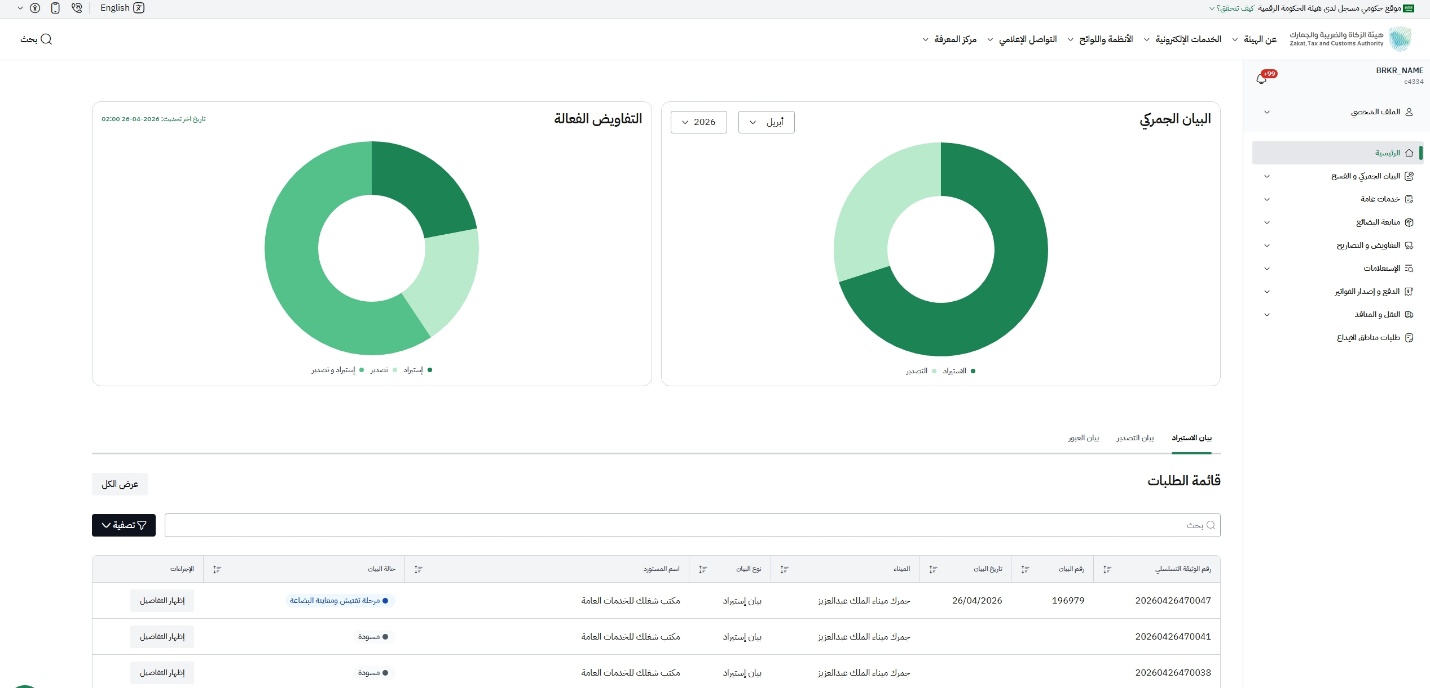
Task: Switch to بيان العبور tab
Action: click(x=1083, y=438)
